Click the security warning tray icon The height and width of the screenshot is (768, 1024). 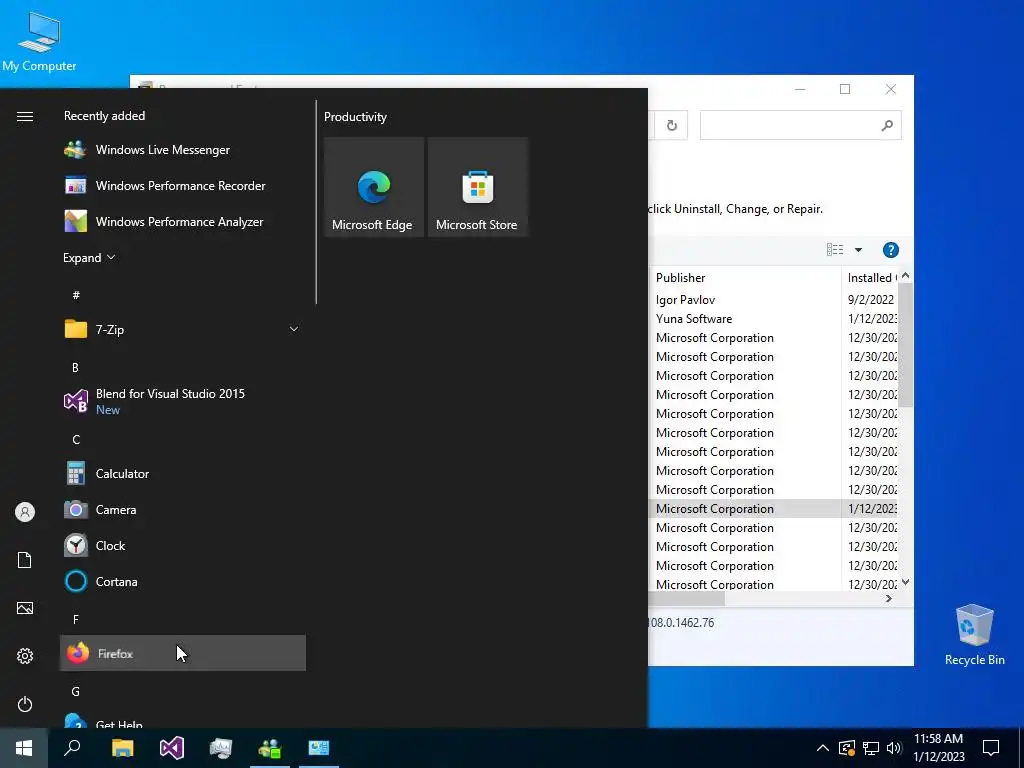(x=847, y=748)
